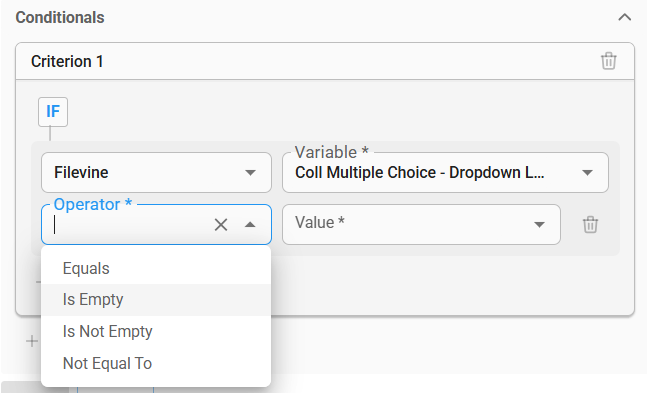Click the Criterion 1 header title
Viewport: 647px width, 393px height.
coord(67,61)
